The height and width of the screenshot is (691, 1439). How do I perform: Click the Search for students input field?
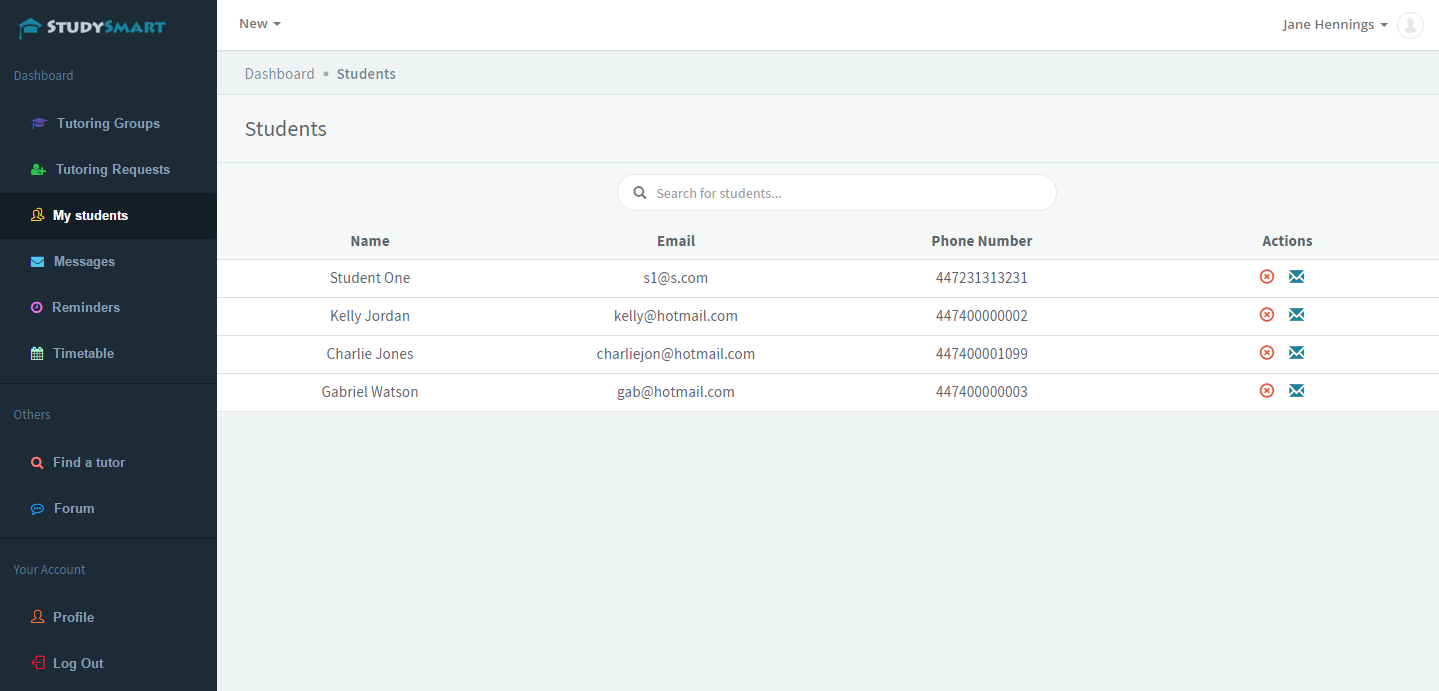click(x=850, y=193)
